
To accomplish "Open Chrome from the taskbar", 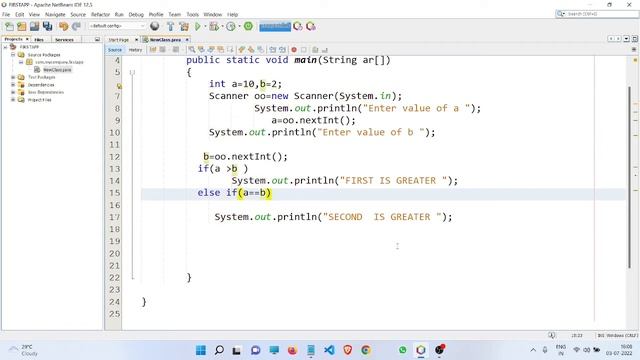I will 366,350.
